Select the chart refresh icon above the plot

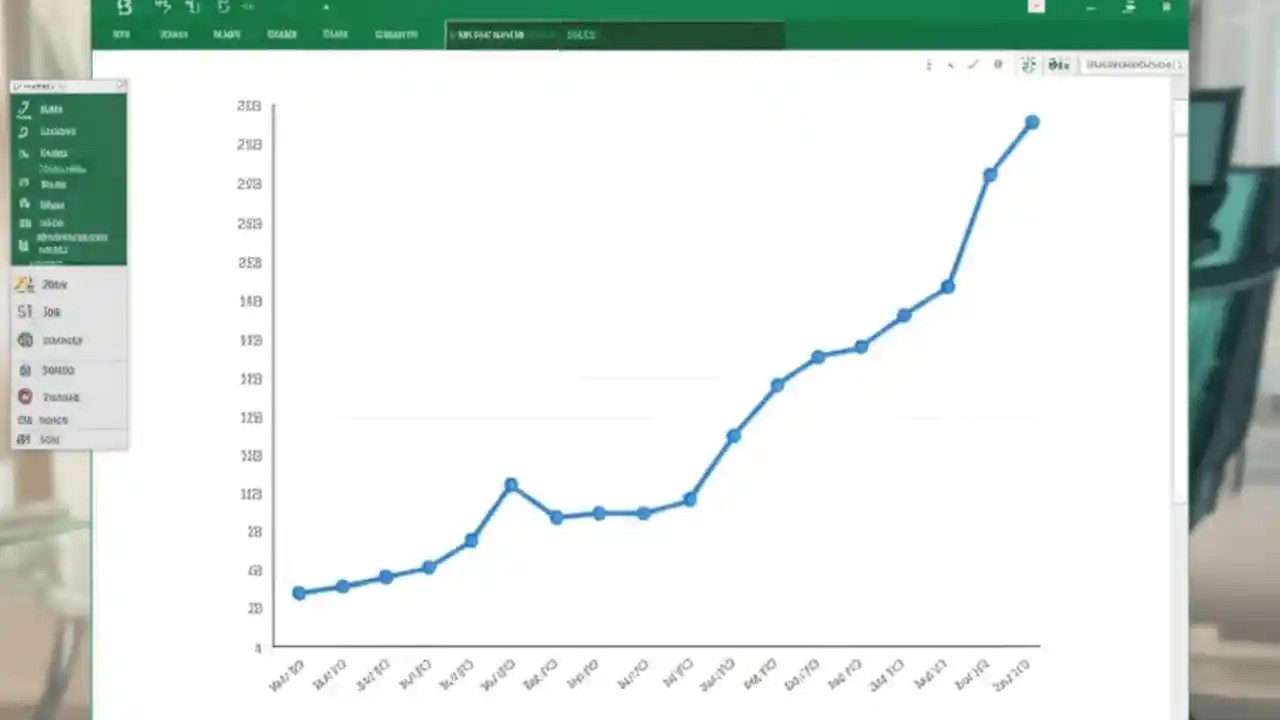tap(1028, 64)
